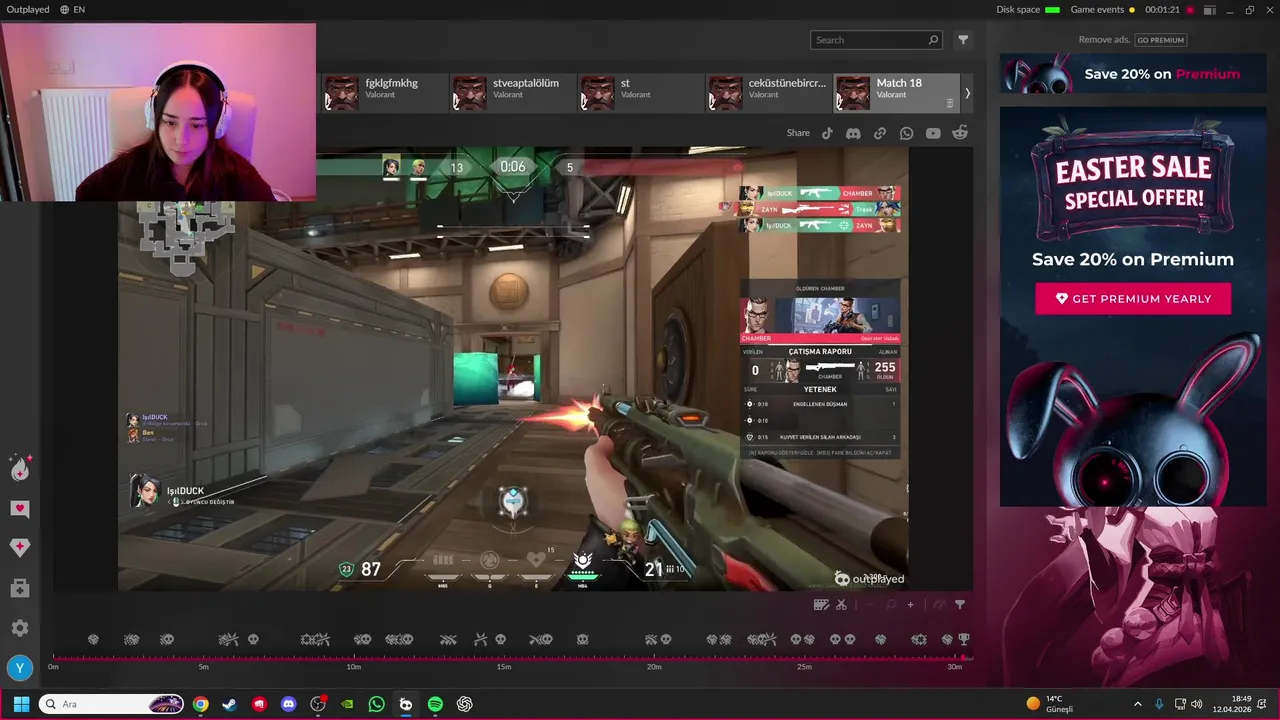Image resolution: width=1280 pixels, height=720 pixels.
Task: Move the playhead at timeline end
Action: point(963,657)
